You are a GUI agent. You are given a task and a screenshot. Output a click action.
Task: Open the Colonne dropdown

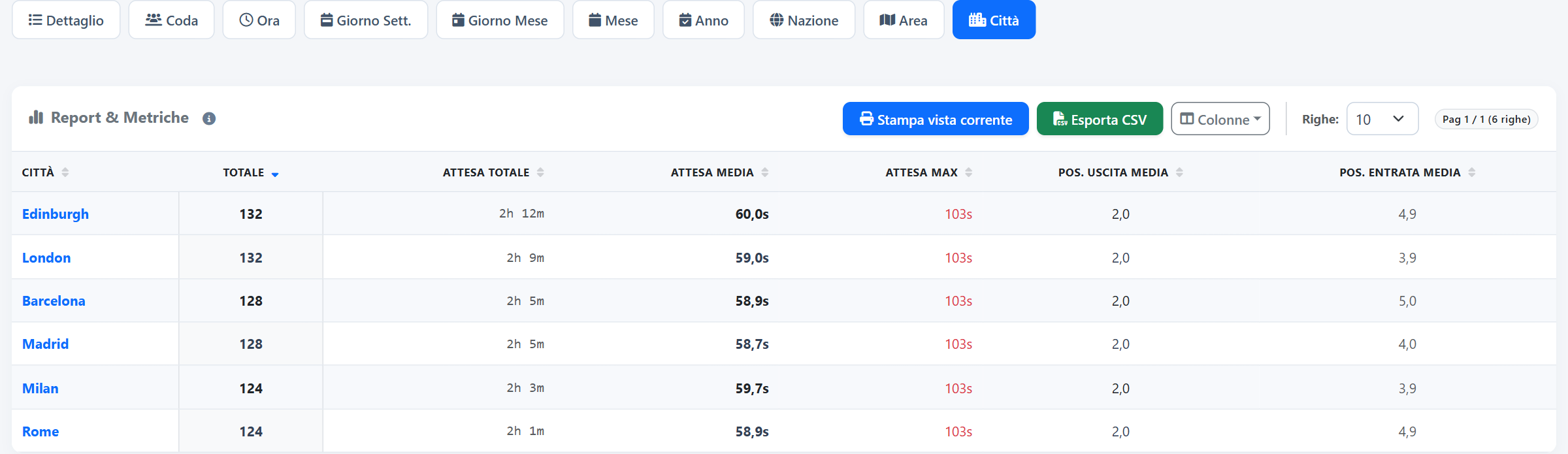1220,119
